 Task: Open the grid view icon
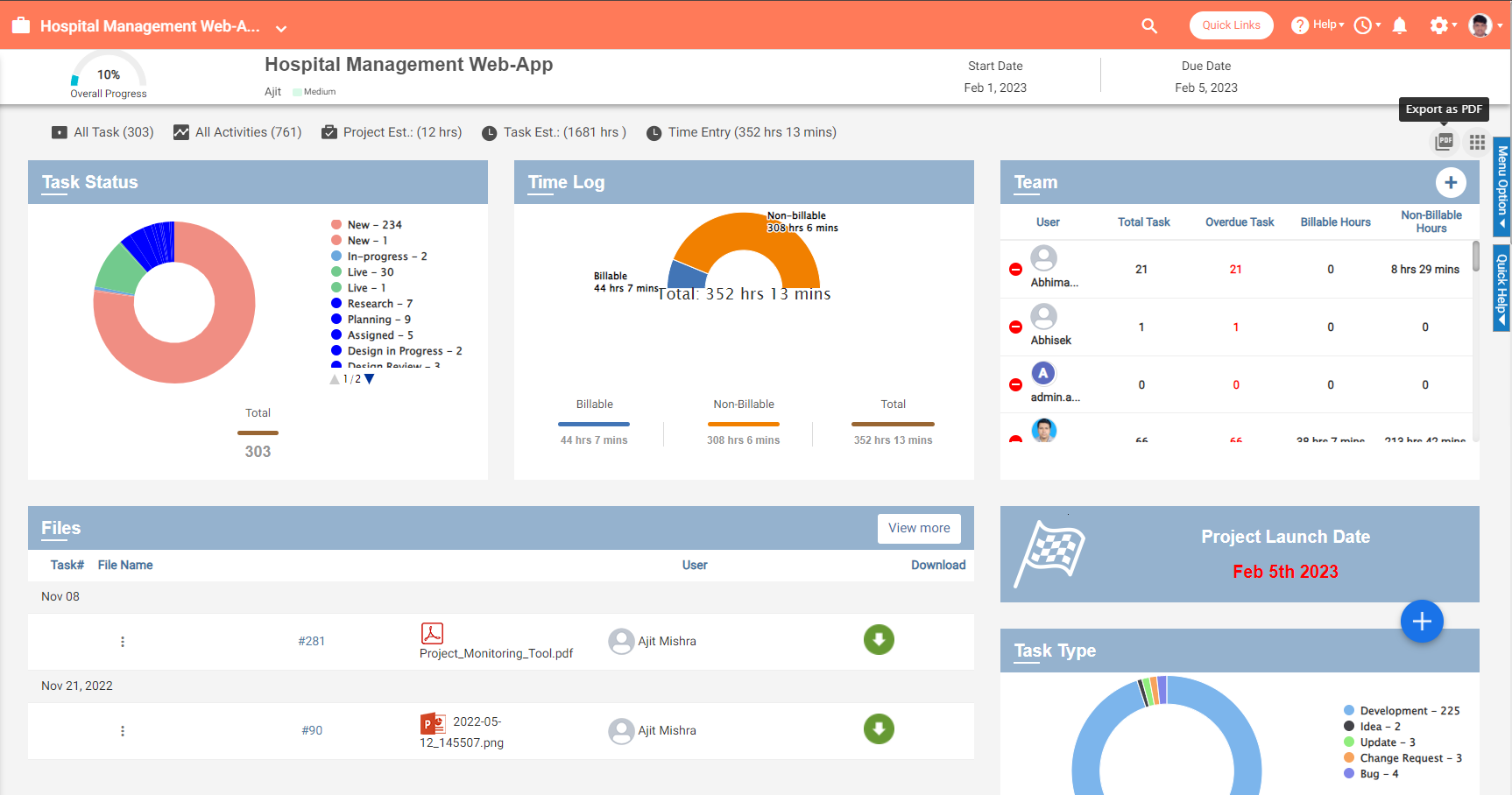point(1477,142)
